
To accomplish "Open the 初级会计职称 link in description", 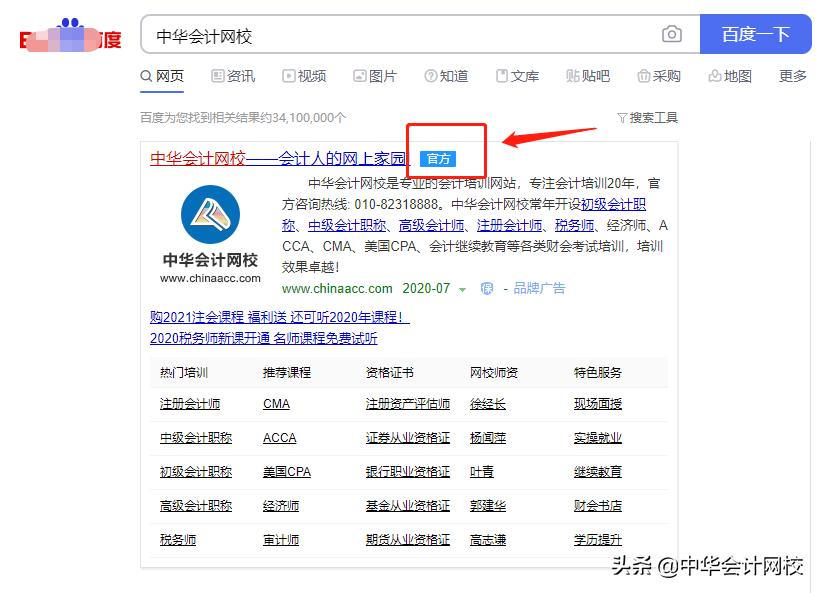I will click(613, 204).
